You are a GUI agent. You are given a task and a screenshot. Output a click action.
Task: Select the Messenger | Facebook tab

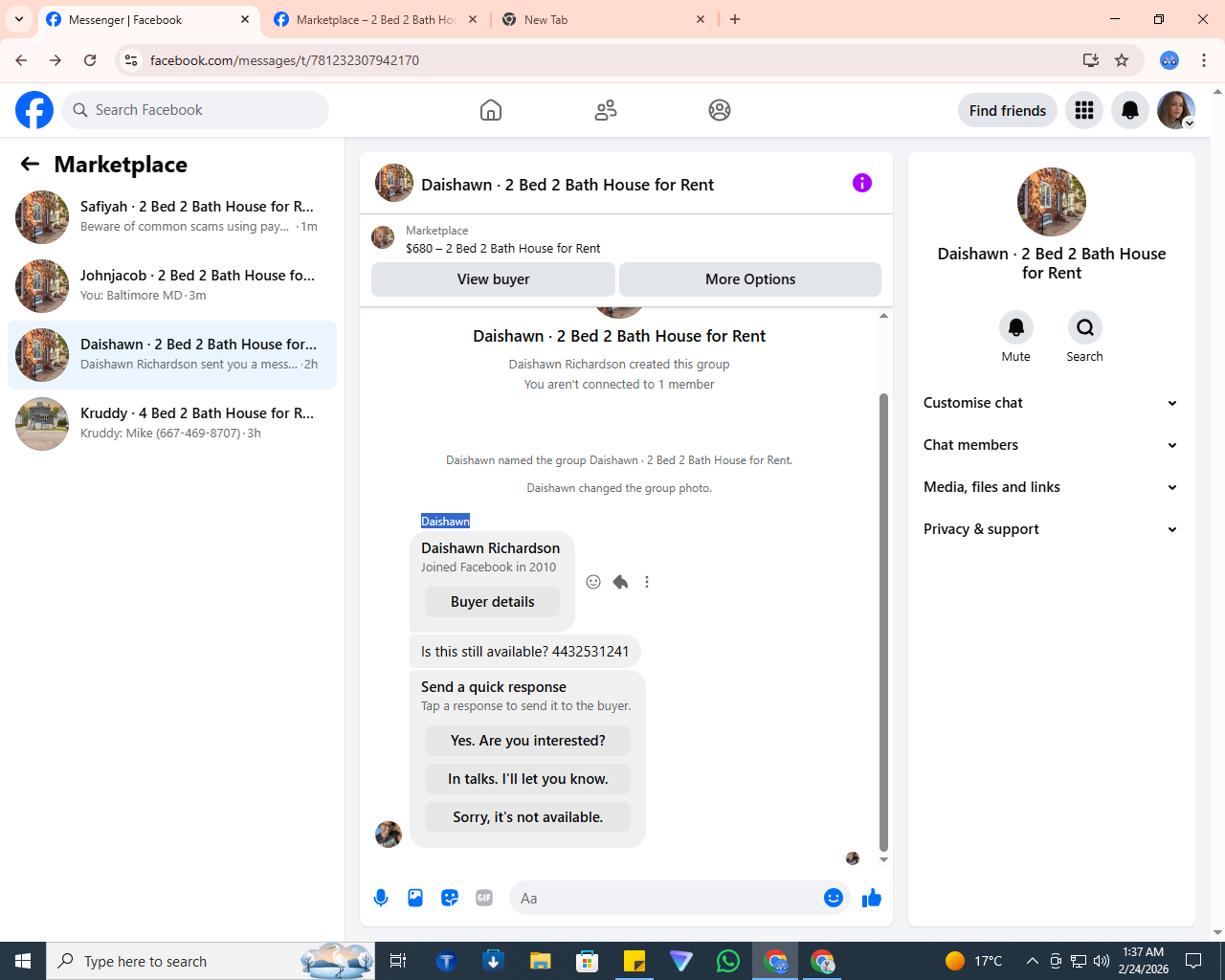tap(149, 19)
